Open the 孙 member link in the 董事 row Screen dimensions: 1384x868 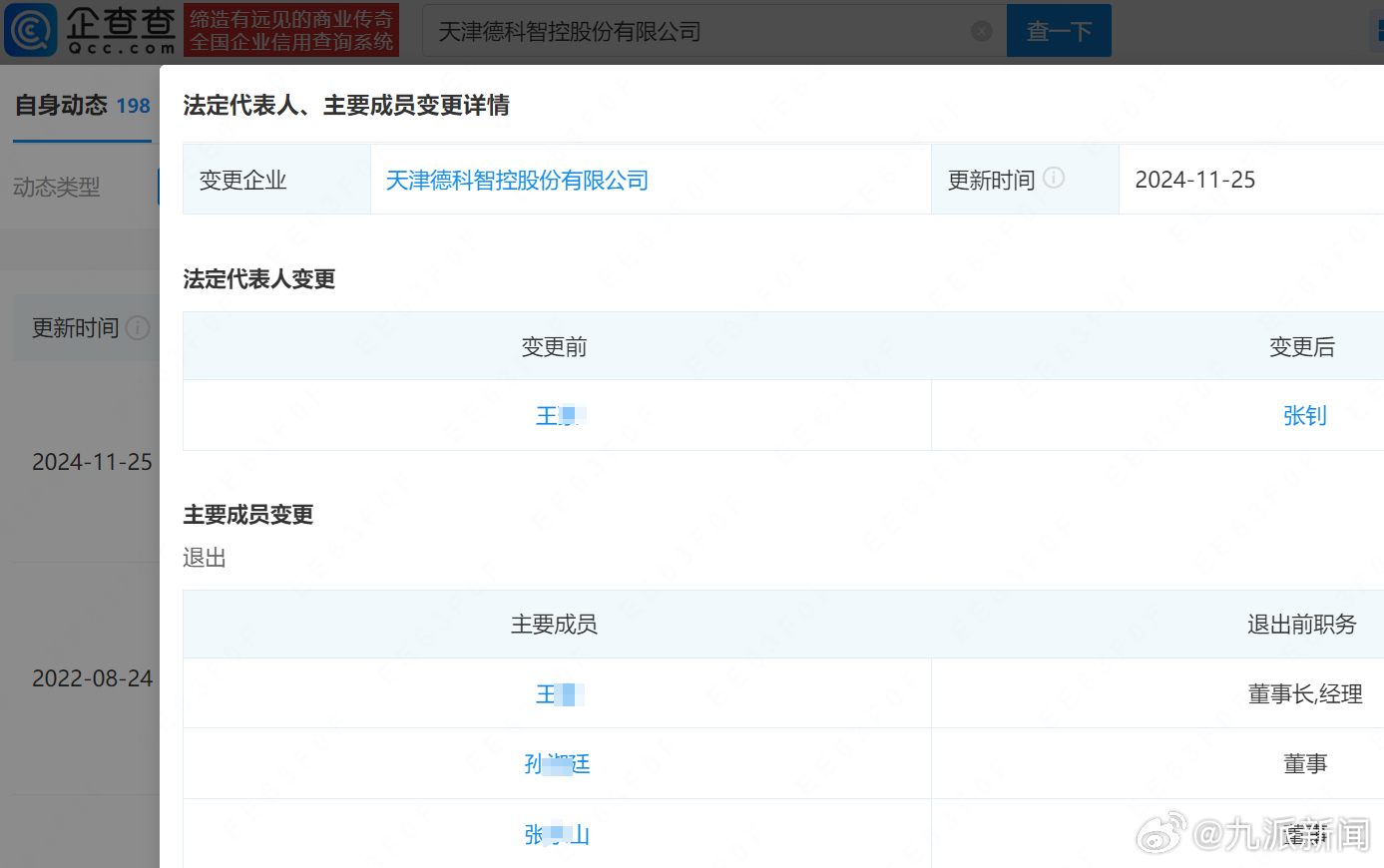(x=557, y=764)
